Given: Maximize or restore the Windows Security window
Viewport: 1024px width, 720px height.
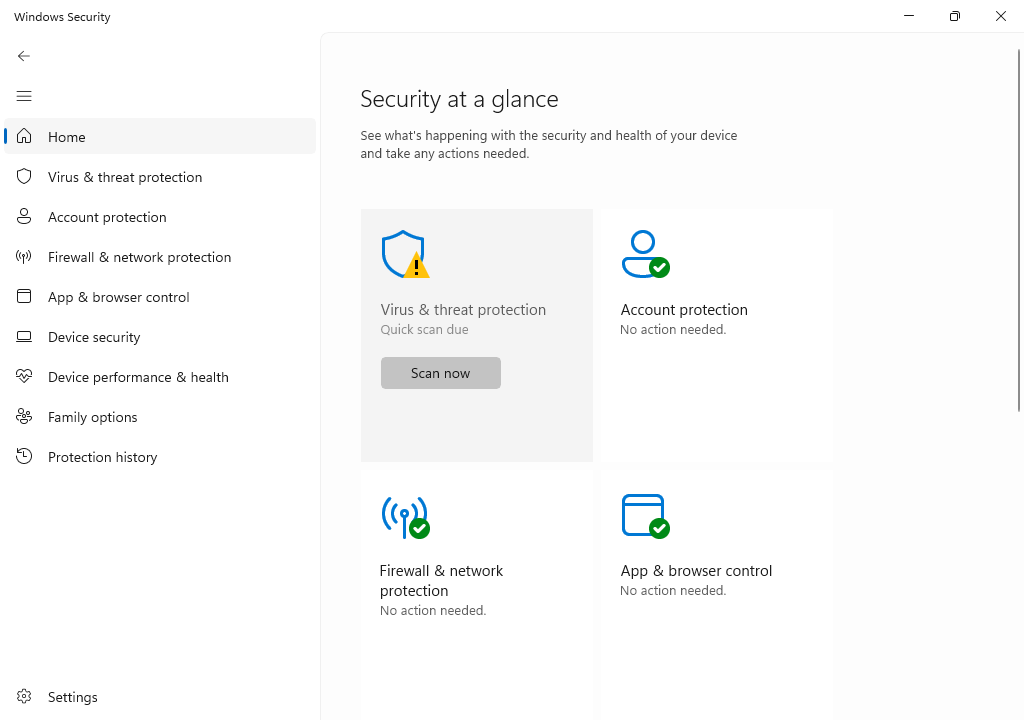Looking at the screenshot, I should tap(955, 16).
